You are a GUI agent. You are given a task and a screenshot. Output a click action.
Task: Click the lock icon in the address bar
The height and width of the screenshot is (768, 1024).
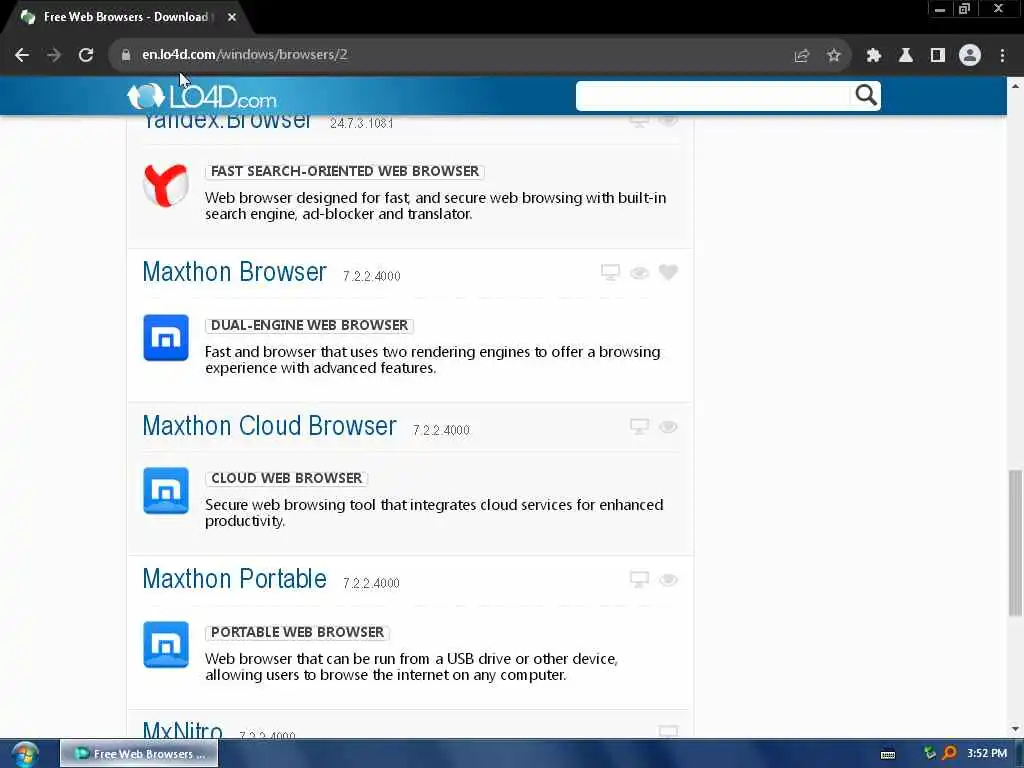point(125,55)
